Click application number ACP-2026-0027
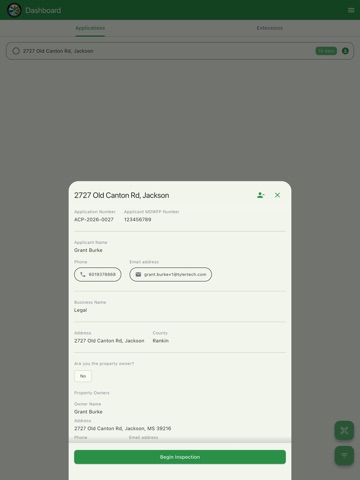 pyautogui.click(x=94, y=219)
